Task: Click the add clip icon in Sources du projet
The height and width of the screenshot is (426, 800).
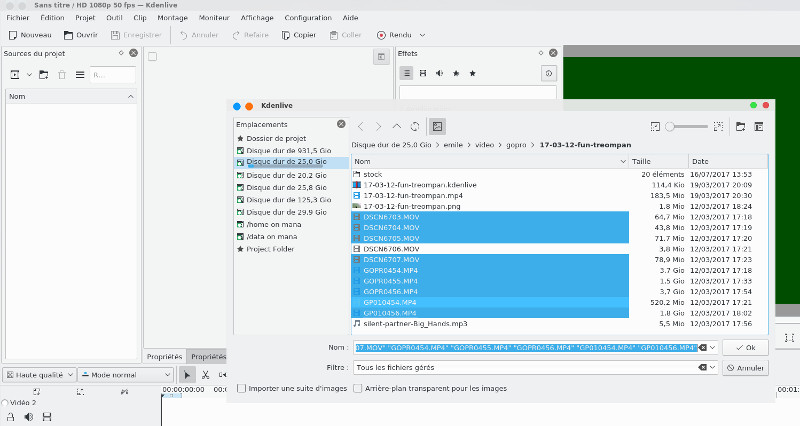Action: 15,75
